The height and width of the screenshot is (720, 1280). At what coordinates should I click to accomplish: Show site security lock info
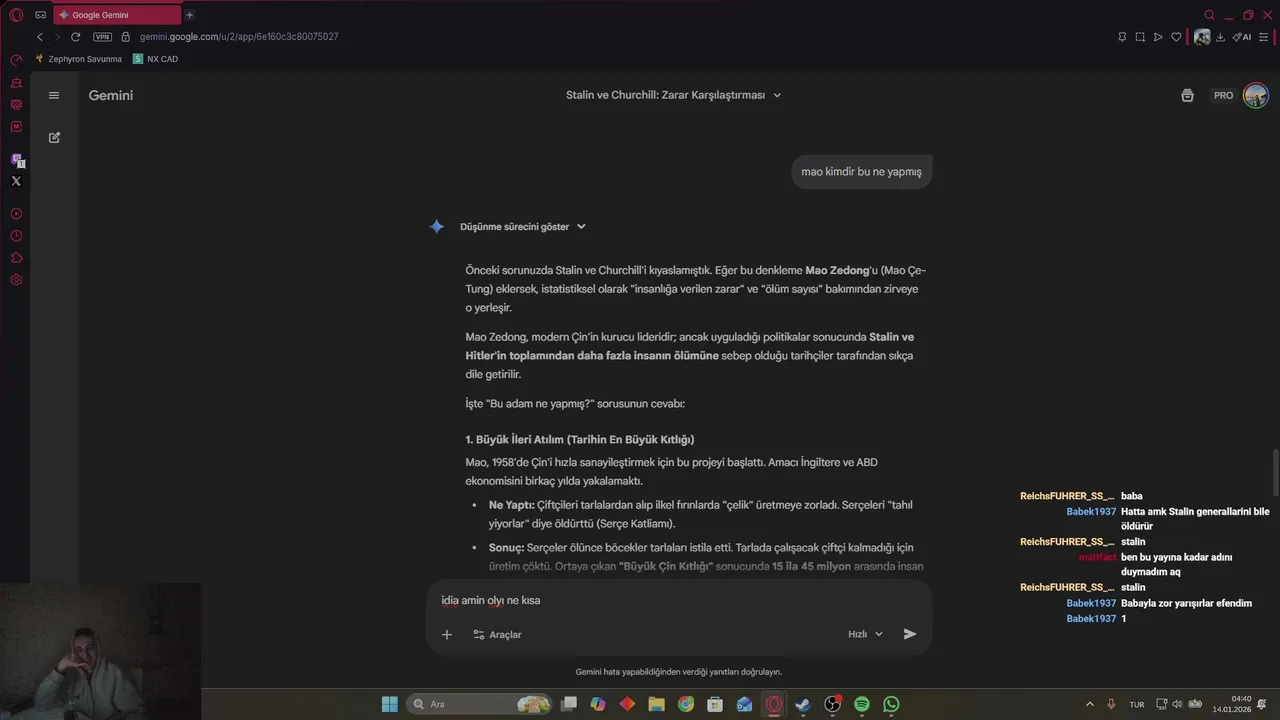coord(126,37)
